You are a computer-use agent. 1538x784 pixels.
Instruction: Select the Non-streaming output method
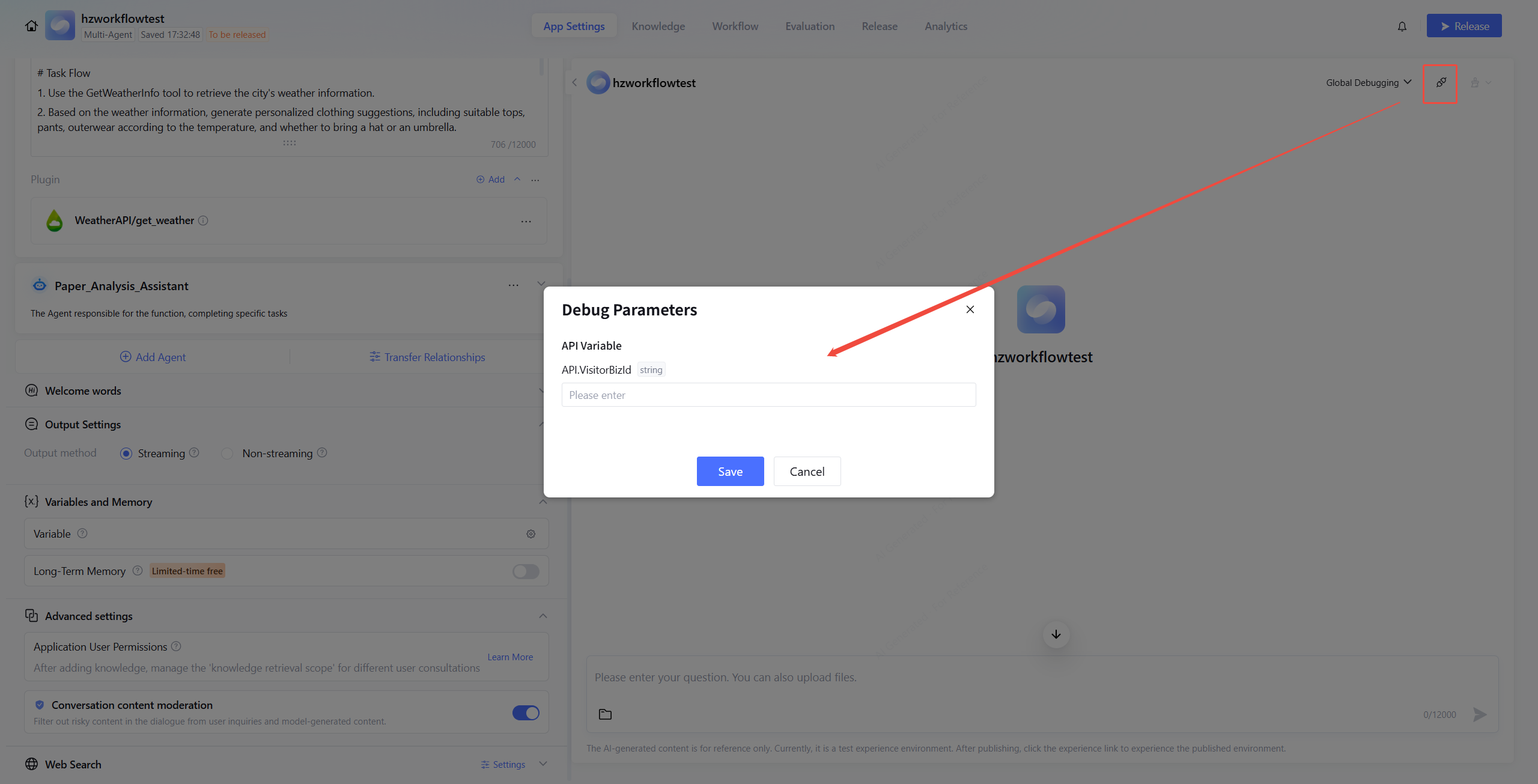click(228, 454)
